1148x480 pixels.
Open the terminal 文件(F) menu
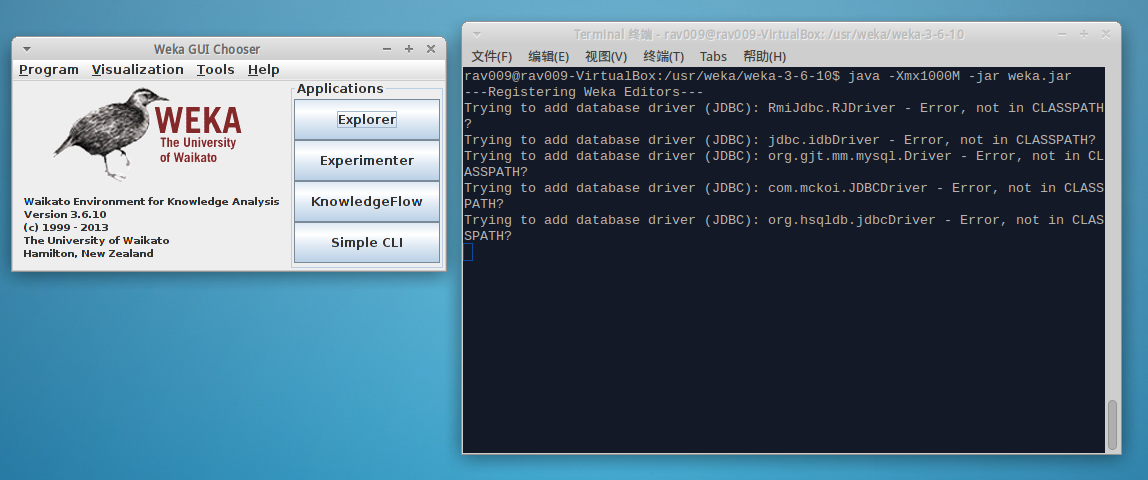[491, 56]
